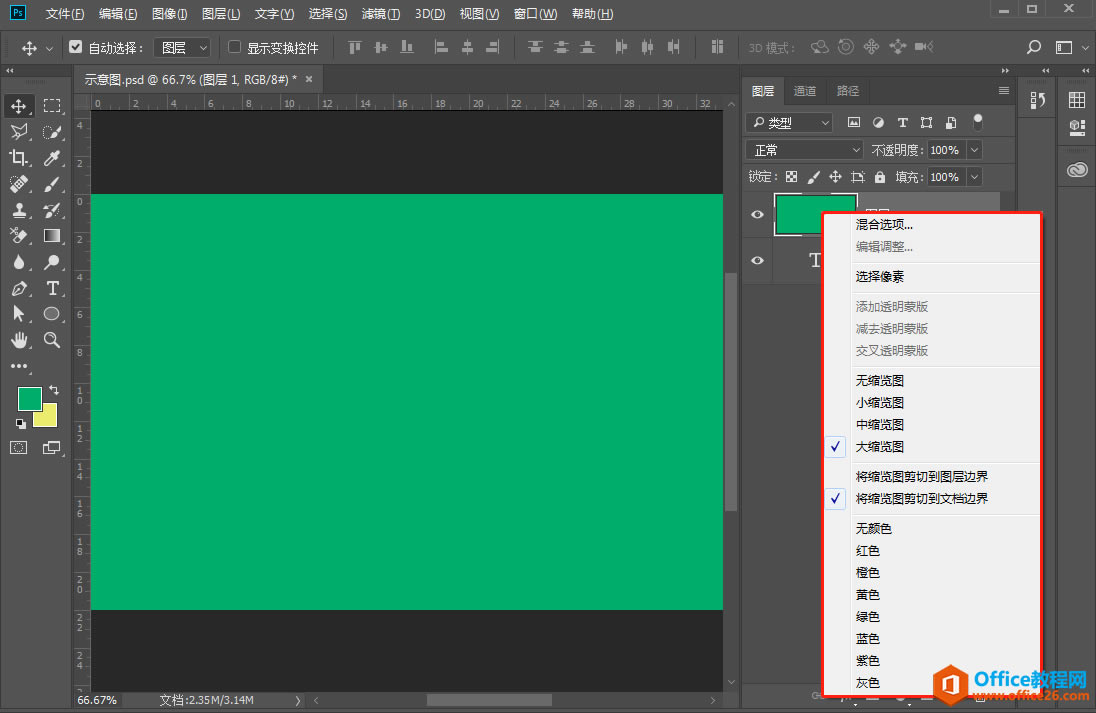This screenshot has width=1096, height=713.
Task: Switch to the Paths tab
Action: tap(848, 91)
